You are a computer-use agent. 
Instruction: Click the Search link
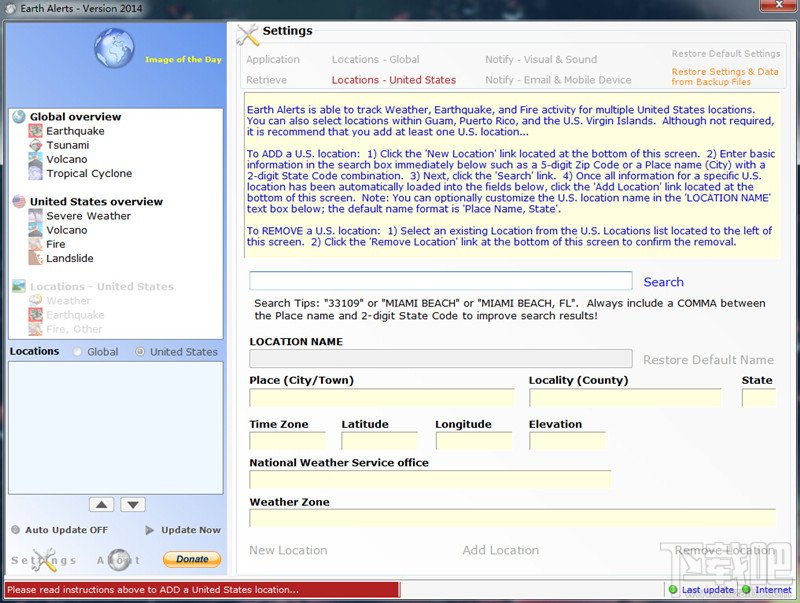pos(663,282)
